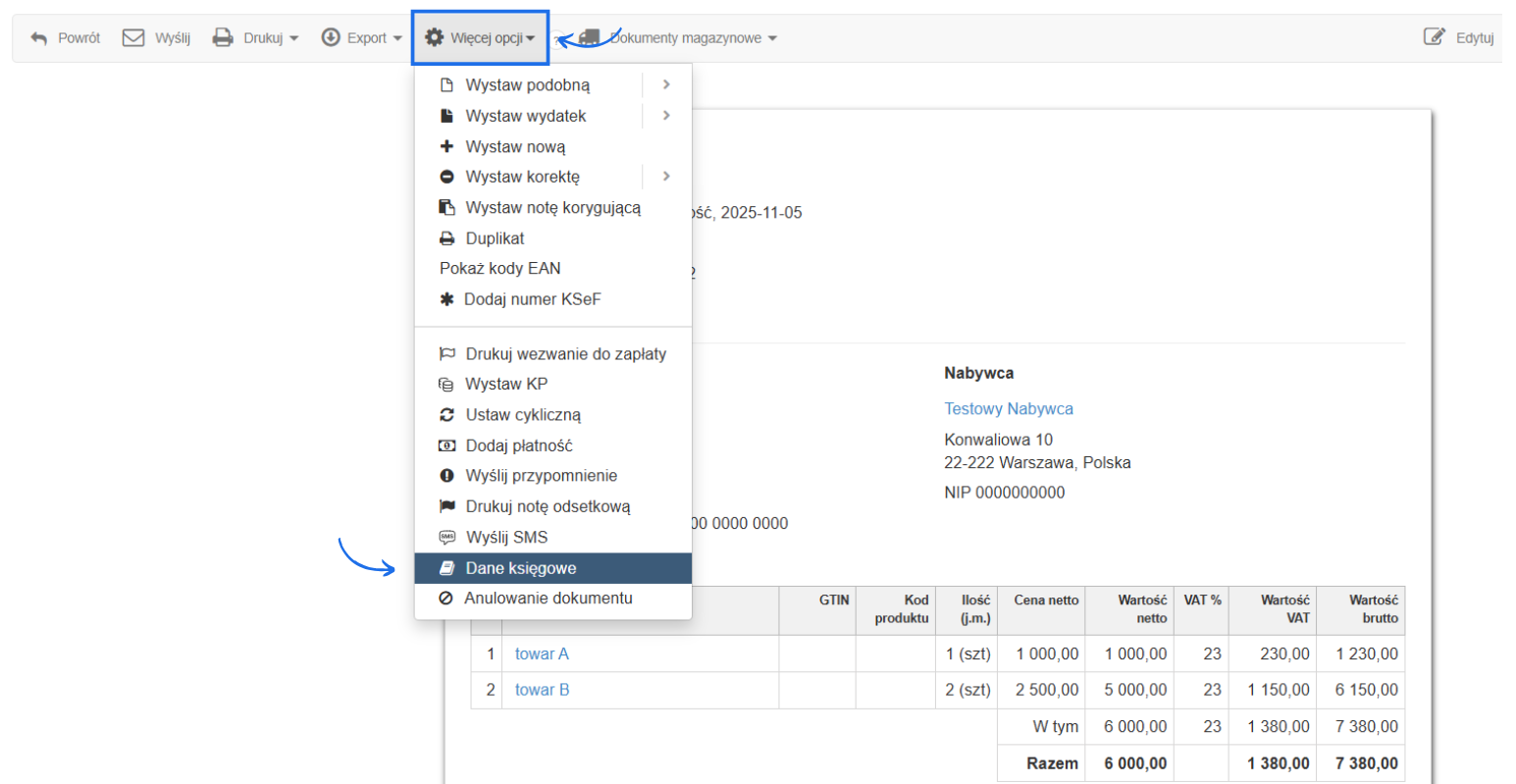1516x784 pixels.
Task: Click the Drukuj printer icon
Action: coord(224,38)
